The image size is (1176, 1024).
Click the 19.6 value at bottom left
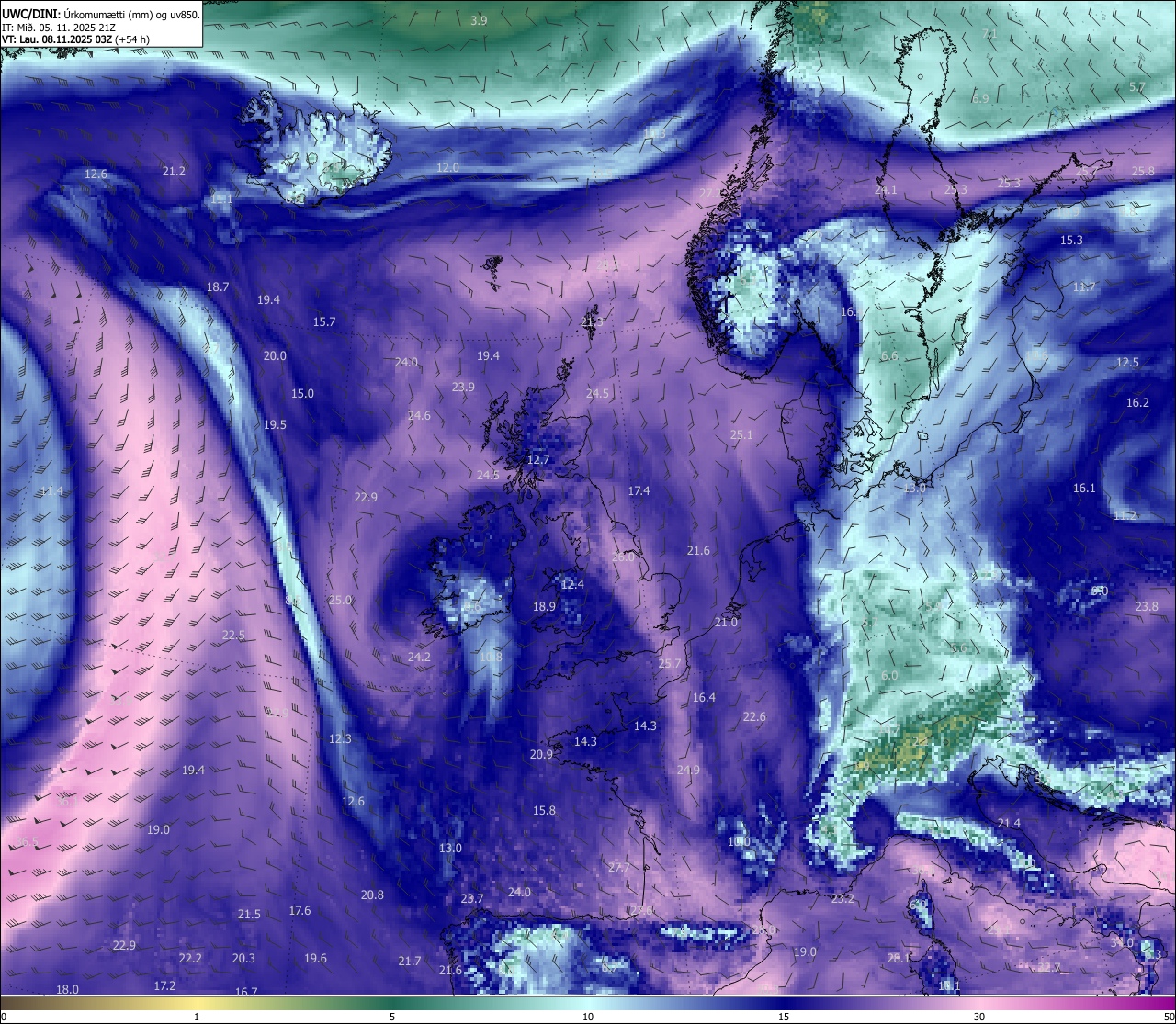tap(315, 958)
